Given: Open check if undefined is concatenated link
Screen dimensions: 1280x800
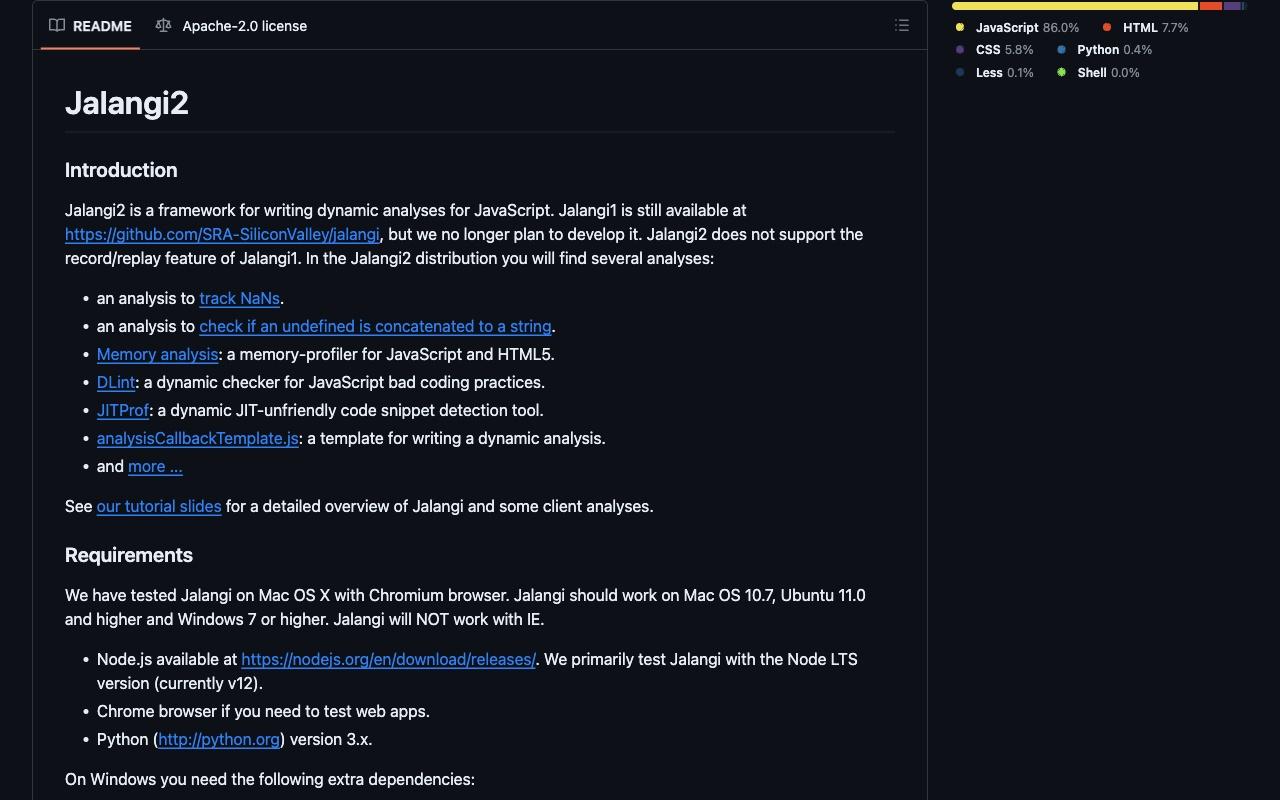Looking at the screenshot, I should click(375, 326).
